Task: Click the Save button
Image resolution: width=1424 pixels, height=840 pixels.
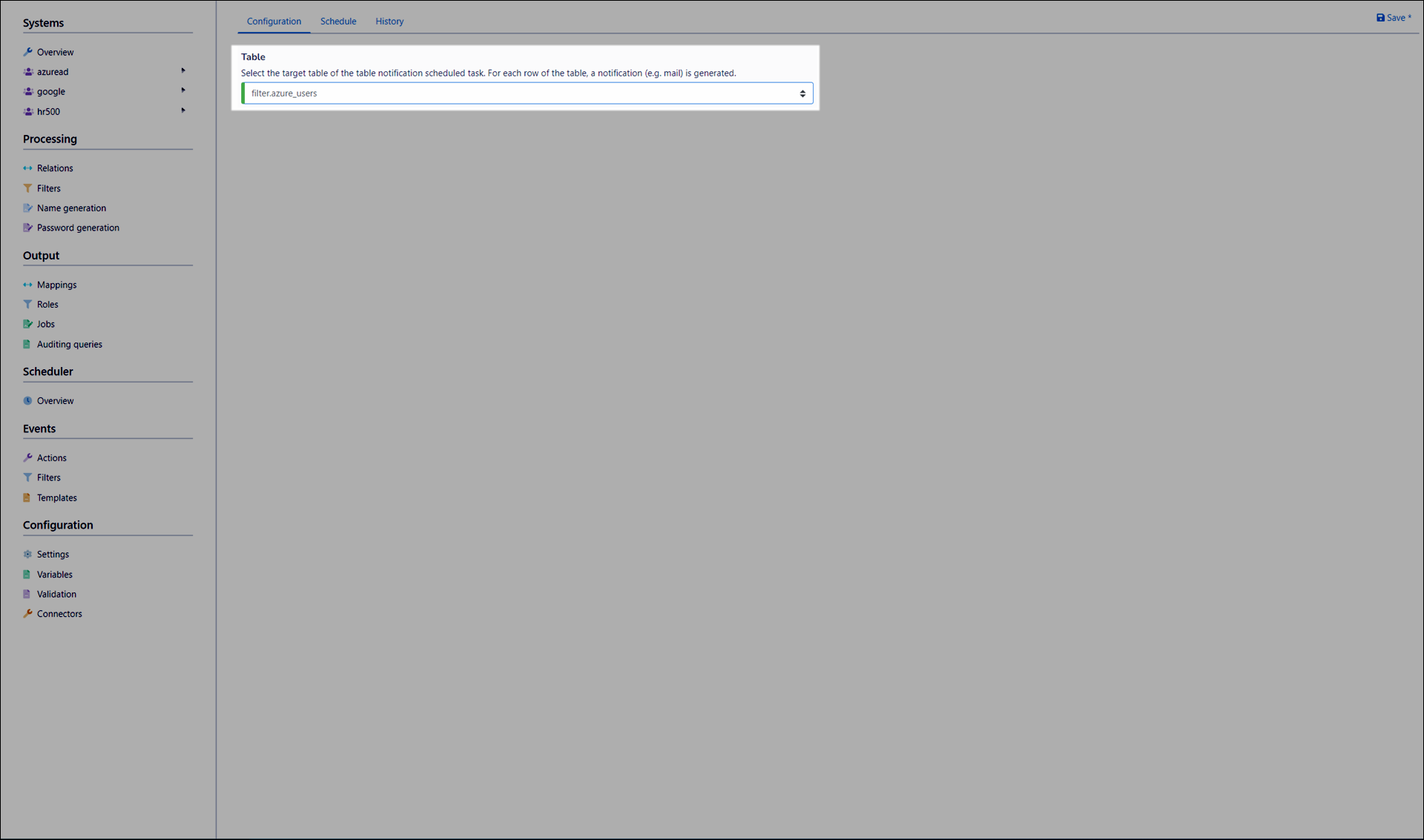Action: click(x=1393, y=17)
